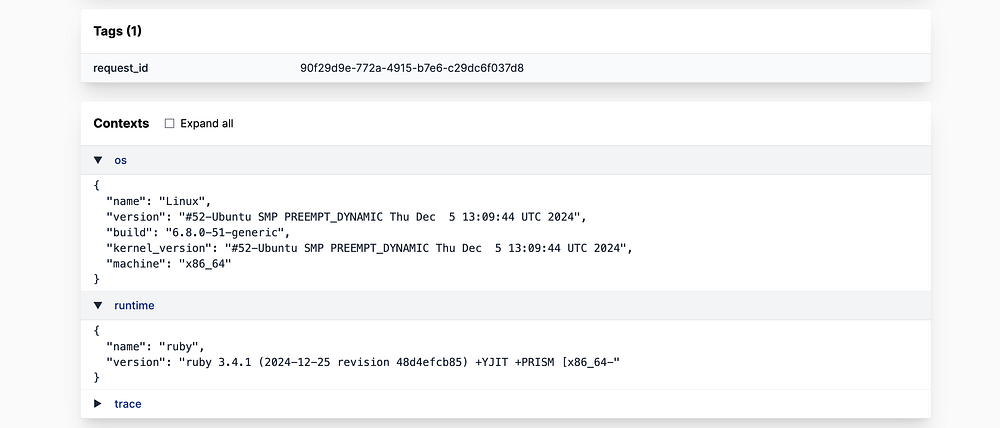Tick the Expand all checkbox
The height and width of the screenshot is (428, 1000).
coord(169,124)
